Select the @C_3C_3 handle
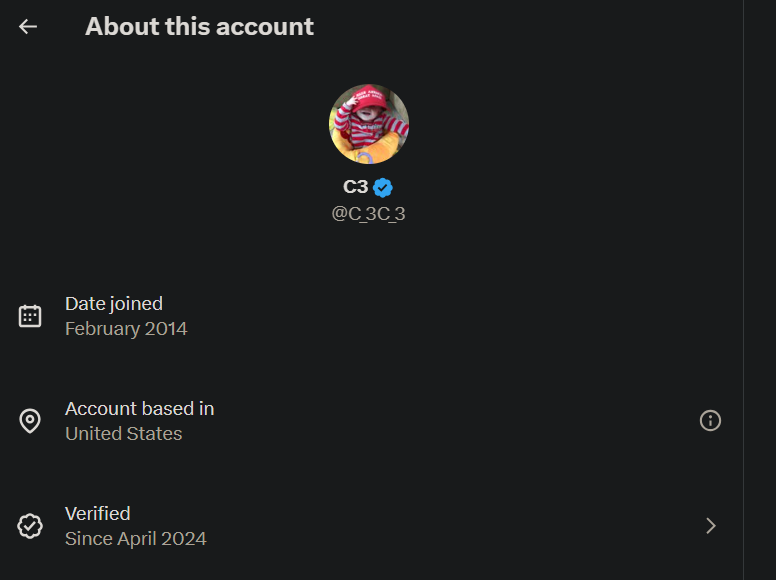 368,214
